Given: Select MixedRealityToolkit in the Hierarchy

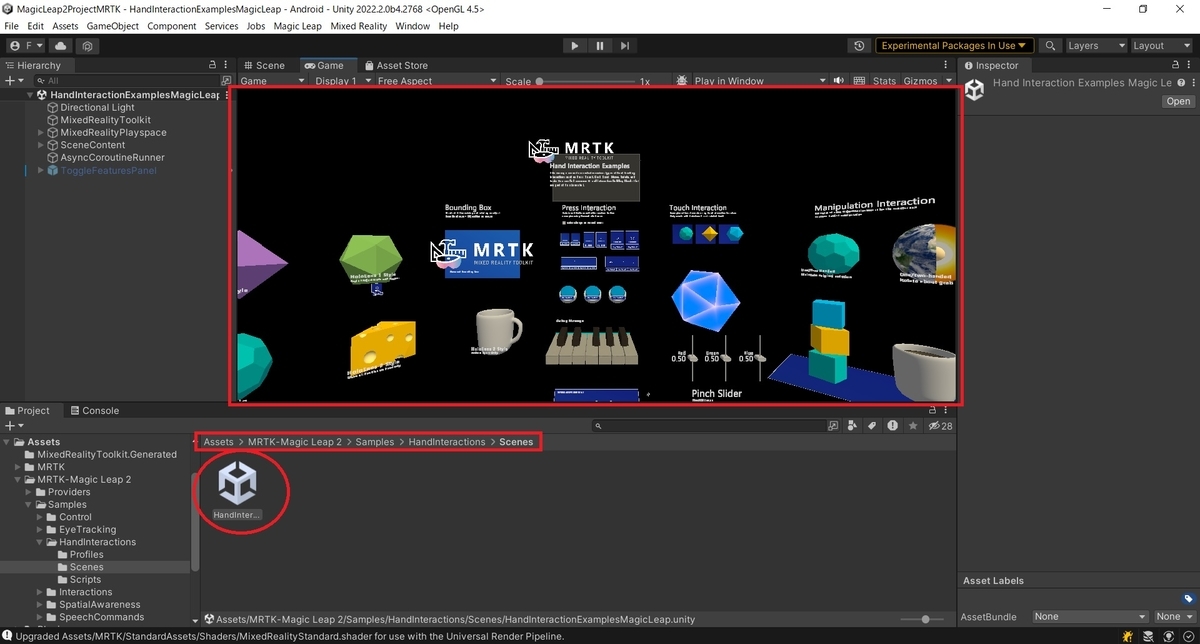Looking at the screenshot, I should click(105, 120).
